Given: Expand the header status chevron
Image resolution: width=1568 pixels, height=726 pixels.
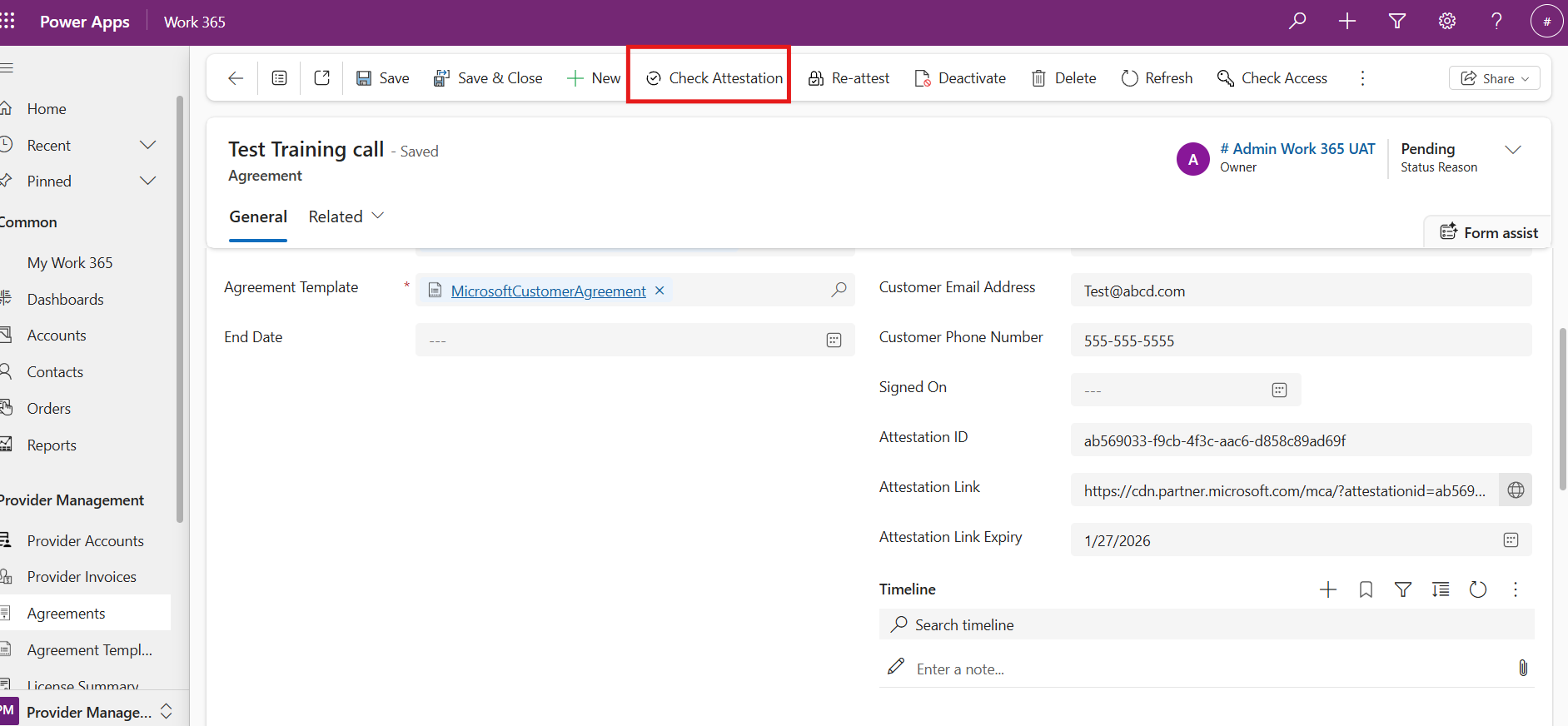Looking at the screenshot, I should (1513, 150).
